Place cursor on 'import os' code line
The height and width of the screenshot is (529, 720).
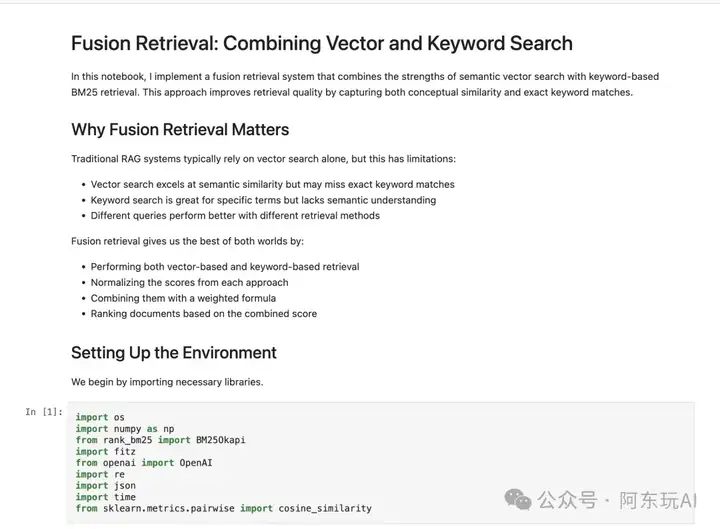coord(100,417)
